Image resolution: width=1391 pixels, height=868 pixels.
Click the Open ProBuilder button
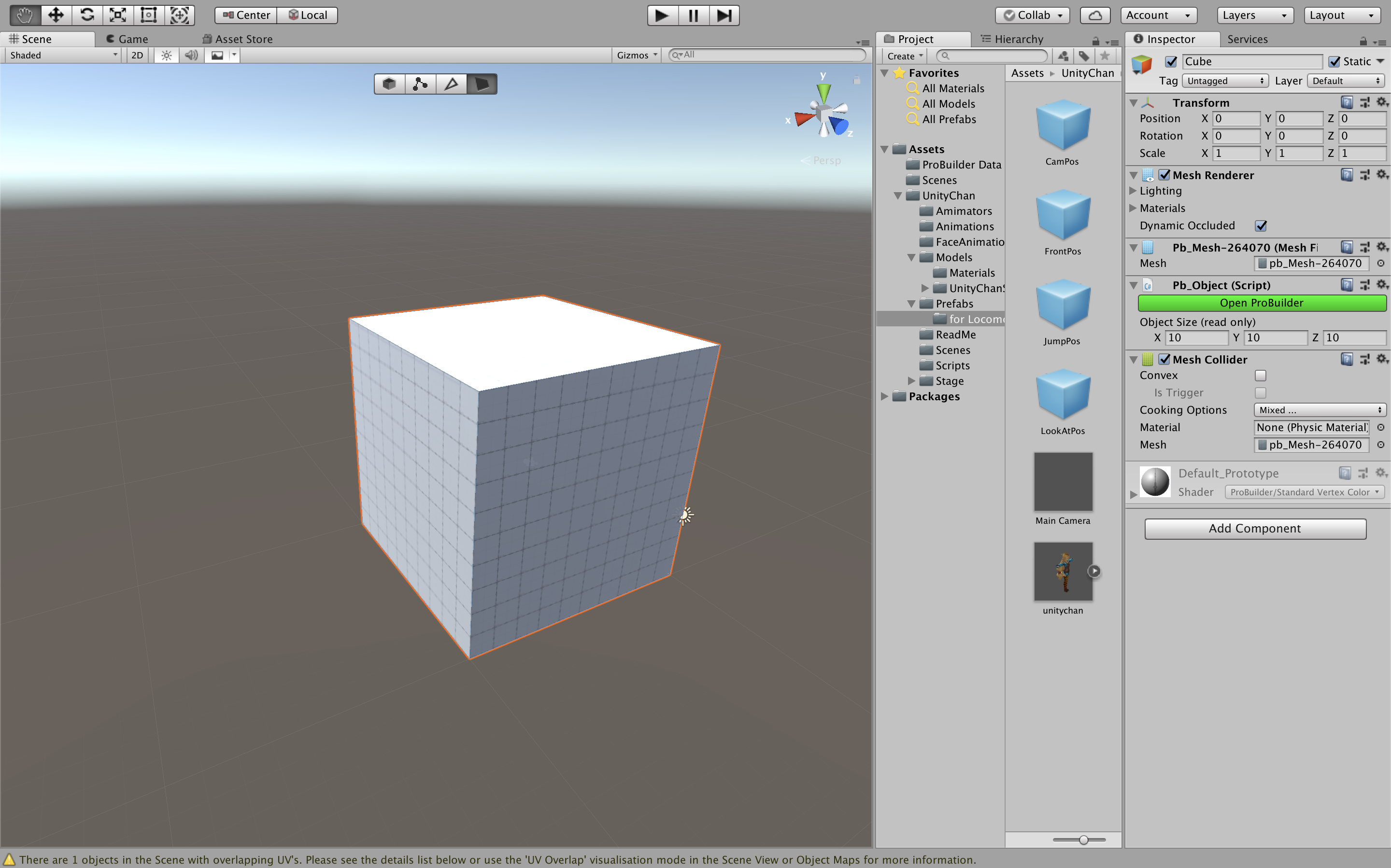1261,303
